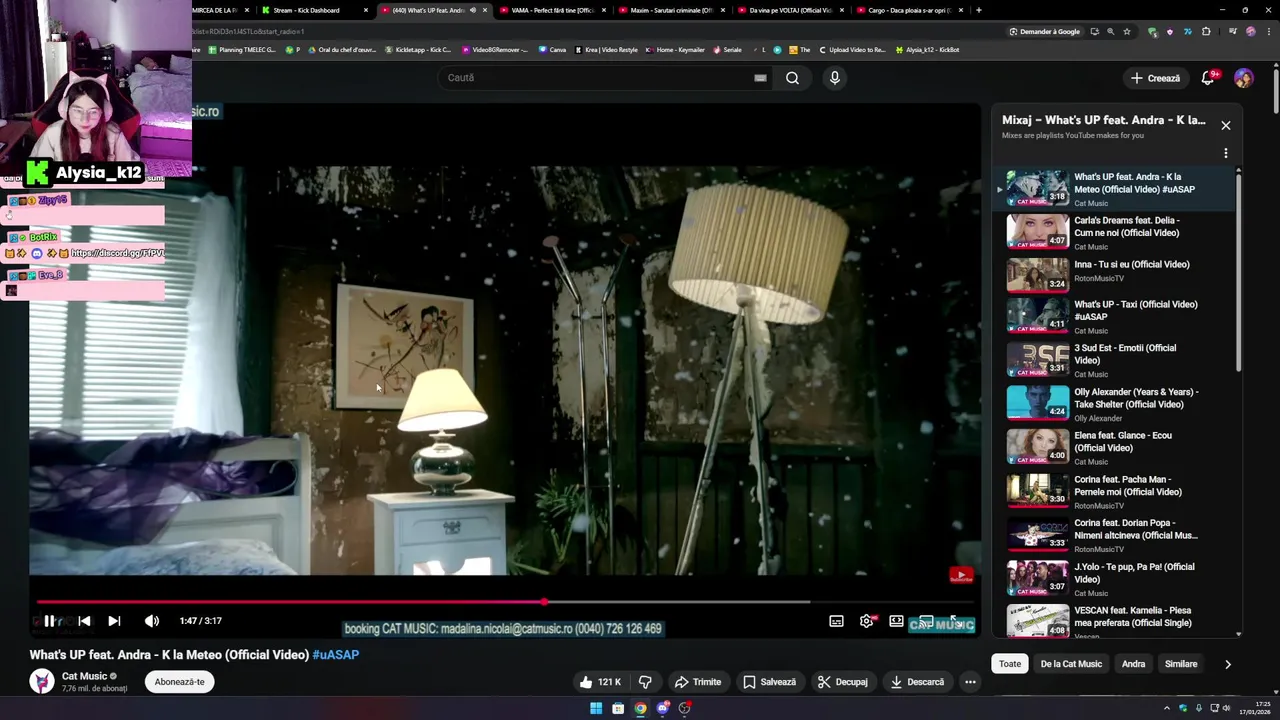
Task: Click Demander à Google in address bar
Action: (x=1044, y=31)
